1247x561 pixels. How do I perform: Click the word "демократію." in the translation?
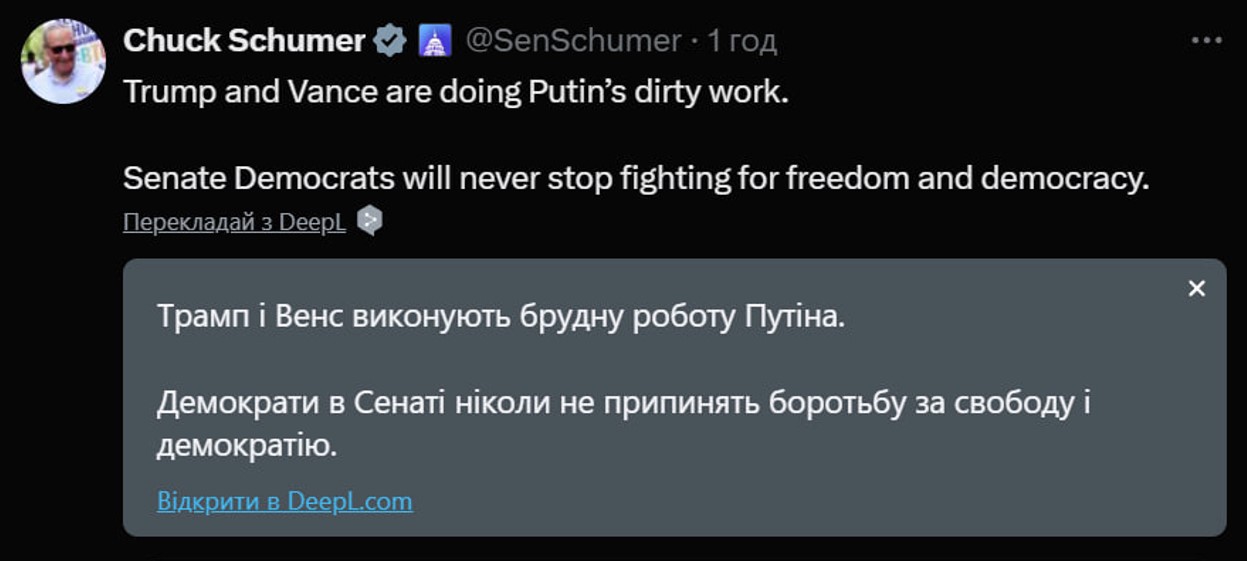[246, 446]
